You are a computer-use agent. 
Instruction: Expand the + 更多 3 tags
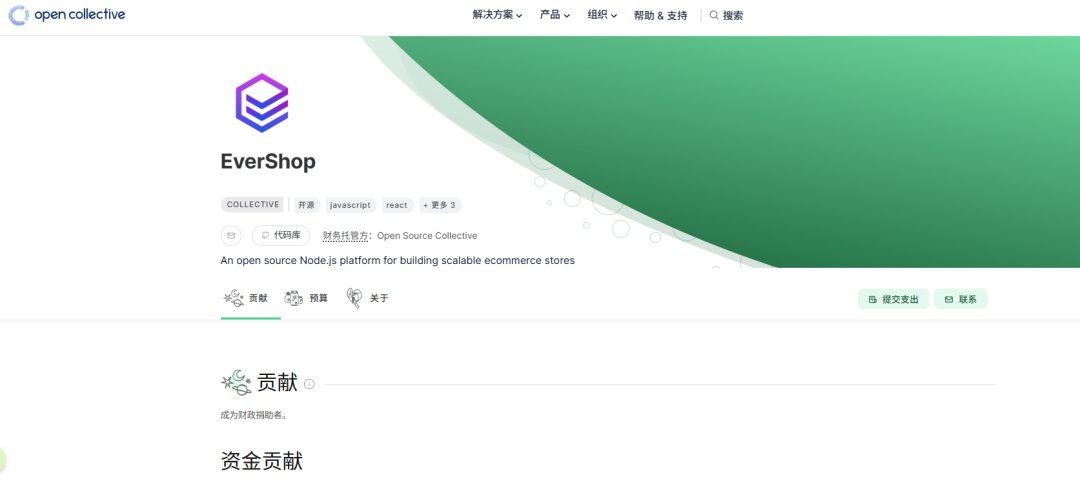click(x=439, y=205)
